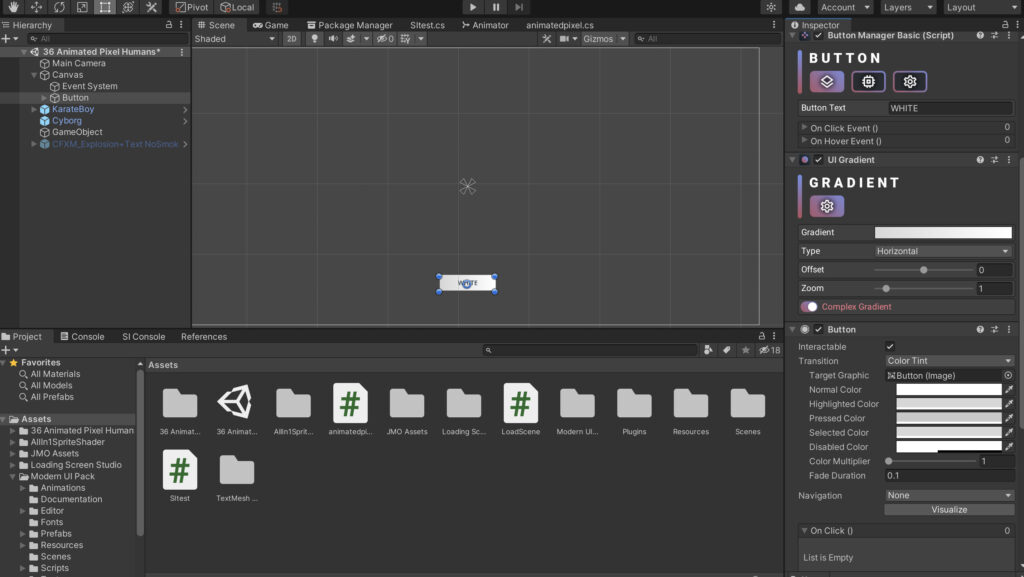Select the Rotate tool in the toolbar
The image size is (1024, 577).
[x=60, y=7]
